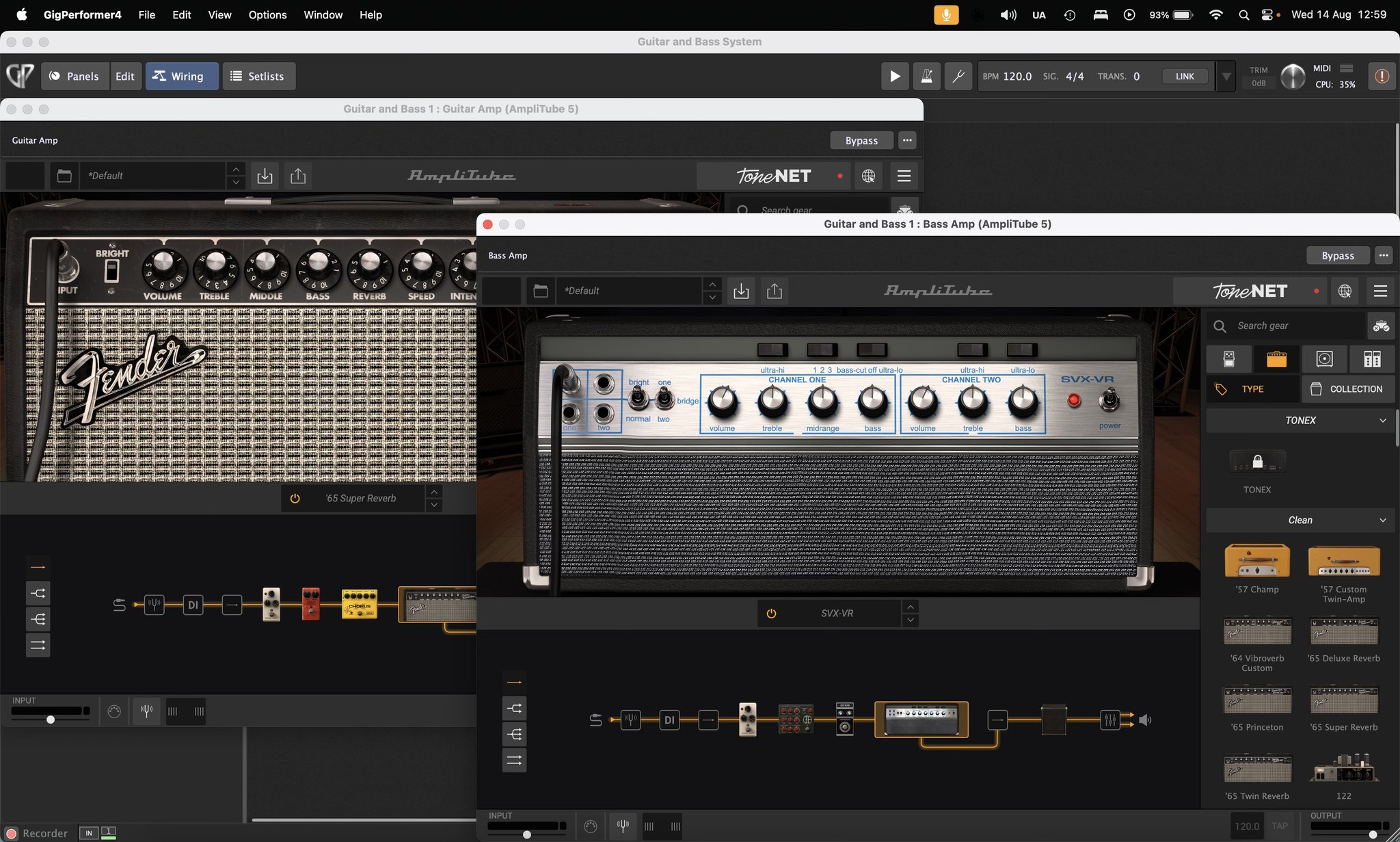Select the cabinet block in the Bass Amp chain

[1053, 720]
